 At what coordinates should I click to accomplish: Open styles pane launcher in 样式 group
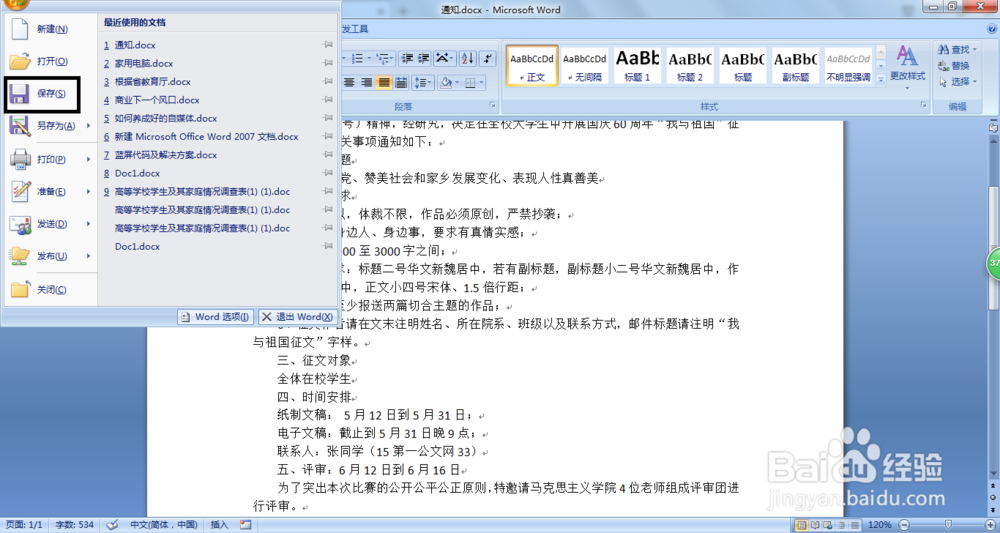[x=923, y=105]
